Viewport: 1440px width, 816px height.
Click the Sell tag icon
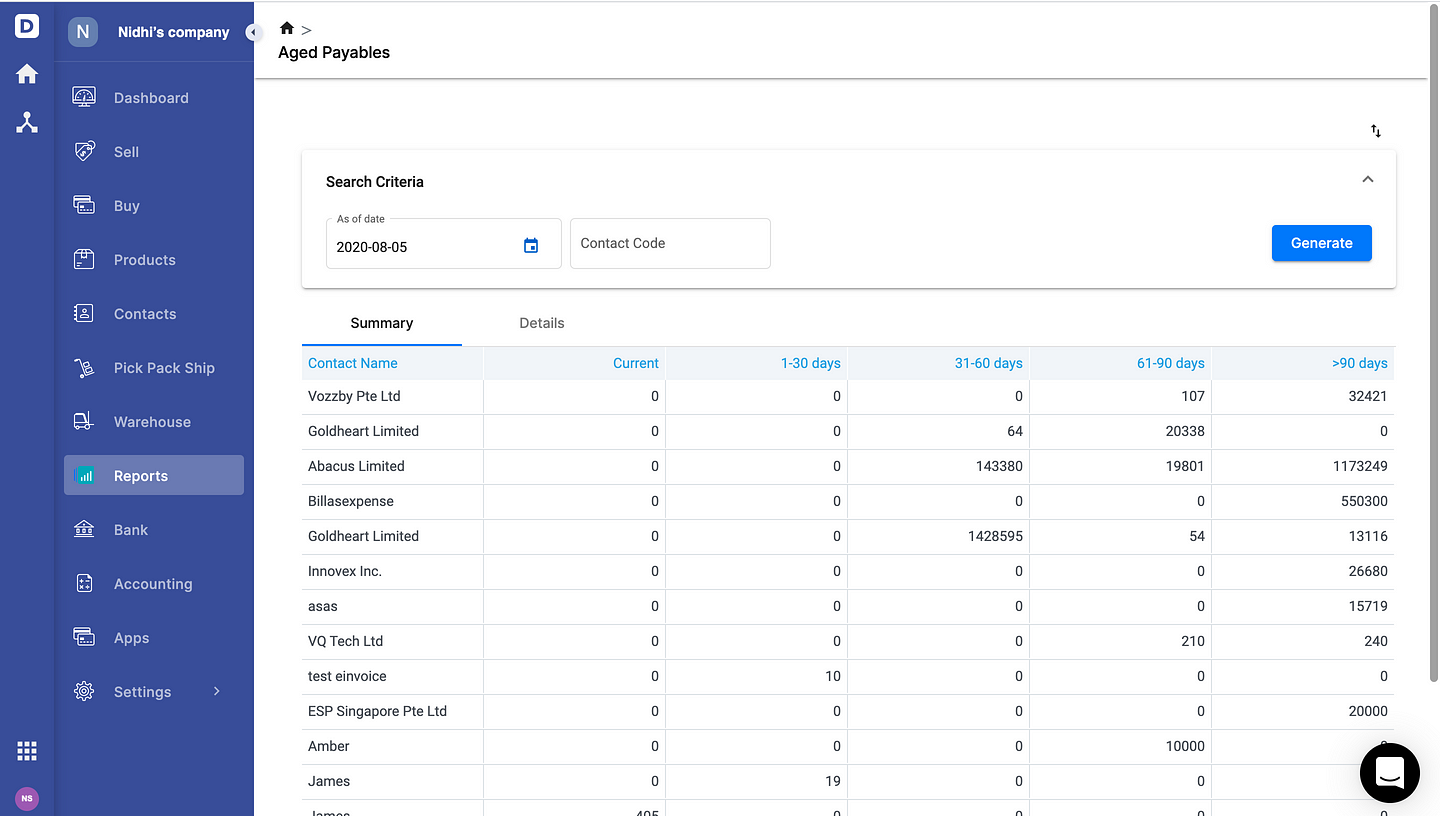[84, 152]
